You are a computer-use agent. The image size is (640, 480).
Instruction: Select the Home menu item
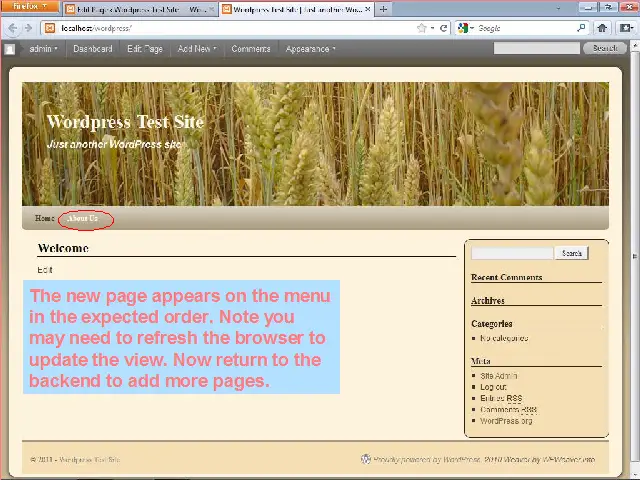pyautogui.click(x=44, y=218)
